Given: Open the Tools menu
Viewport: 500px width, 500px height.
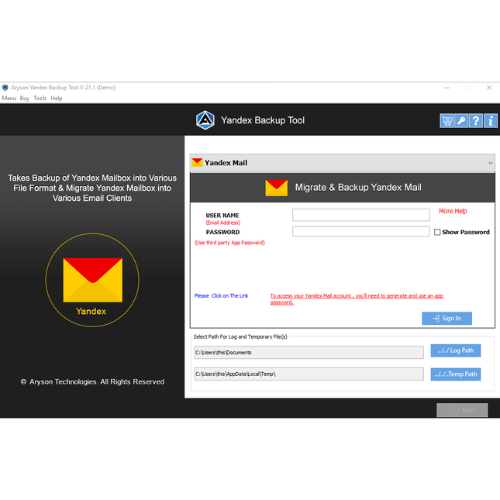Looking at the screenshot, I should (40, 98).
